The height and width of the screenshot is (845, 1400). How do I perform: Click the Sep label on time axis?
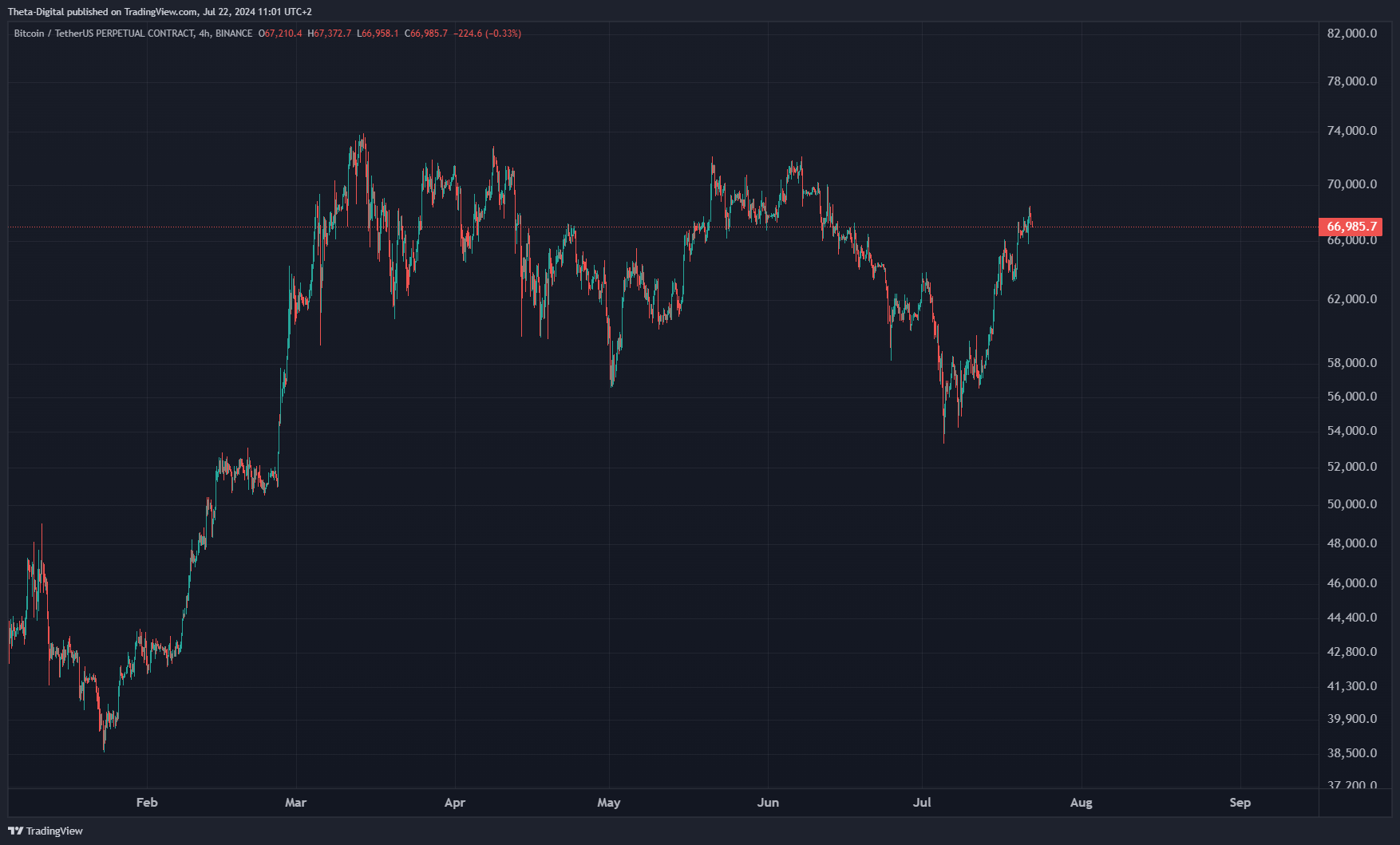coord(1240,803)
